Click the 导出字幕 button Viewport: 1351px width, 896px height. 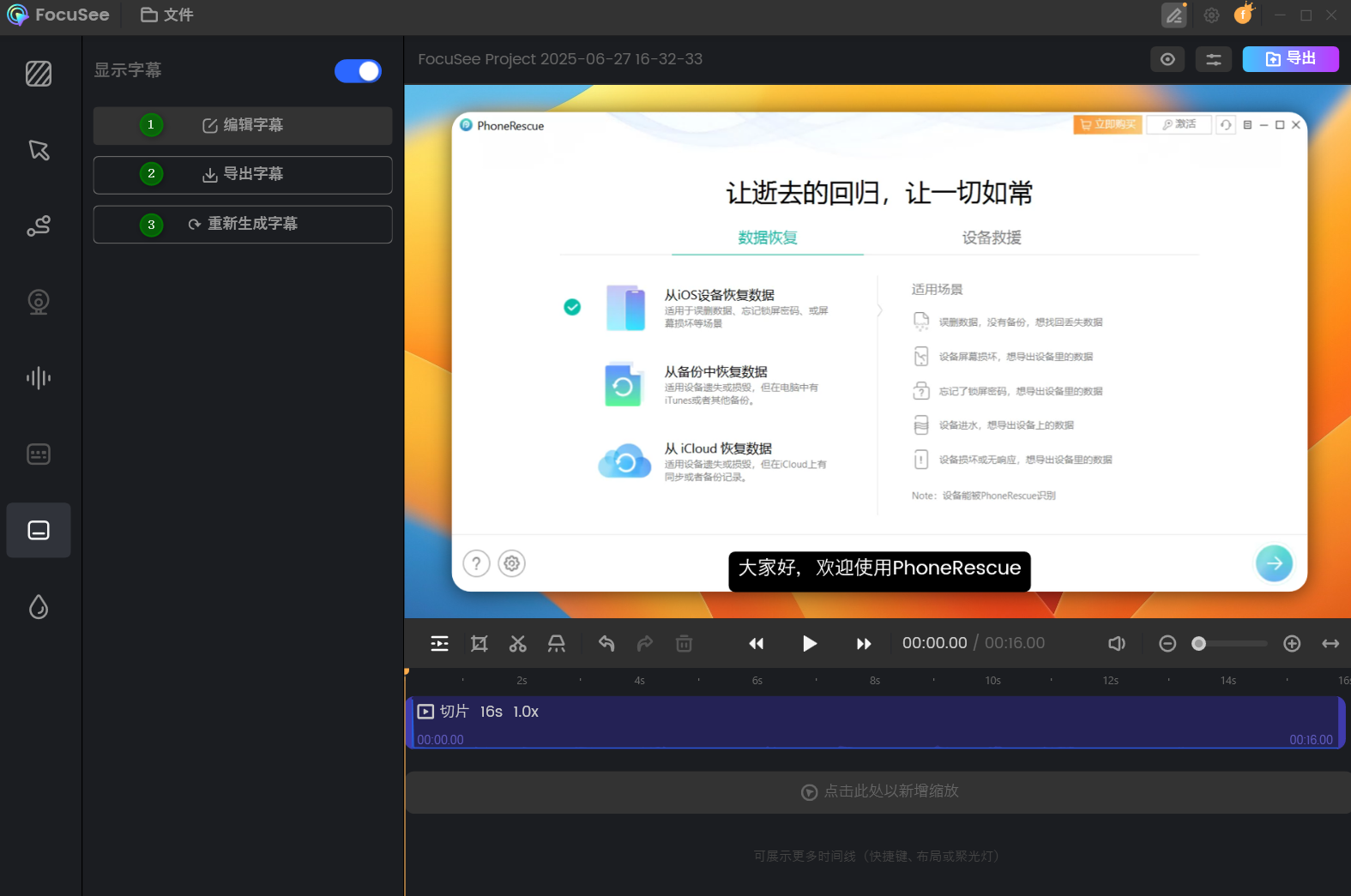[x=243, y=174]
